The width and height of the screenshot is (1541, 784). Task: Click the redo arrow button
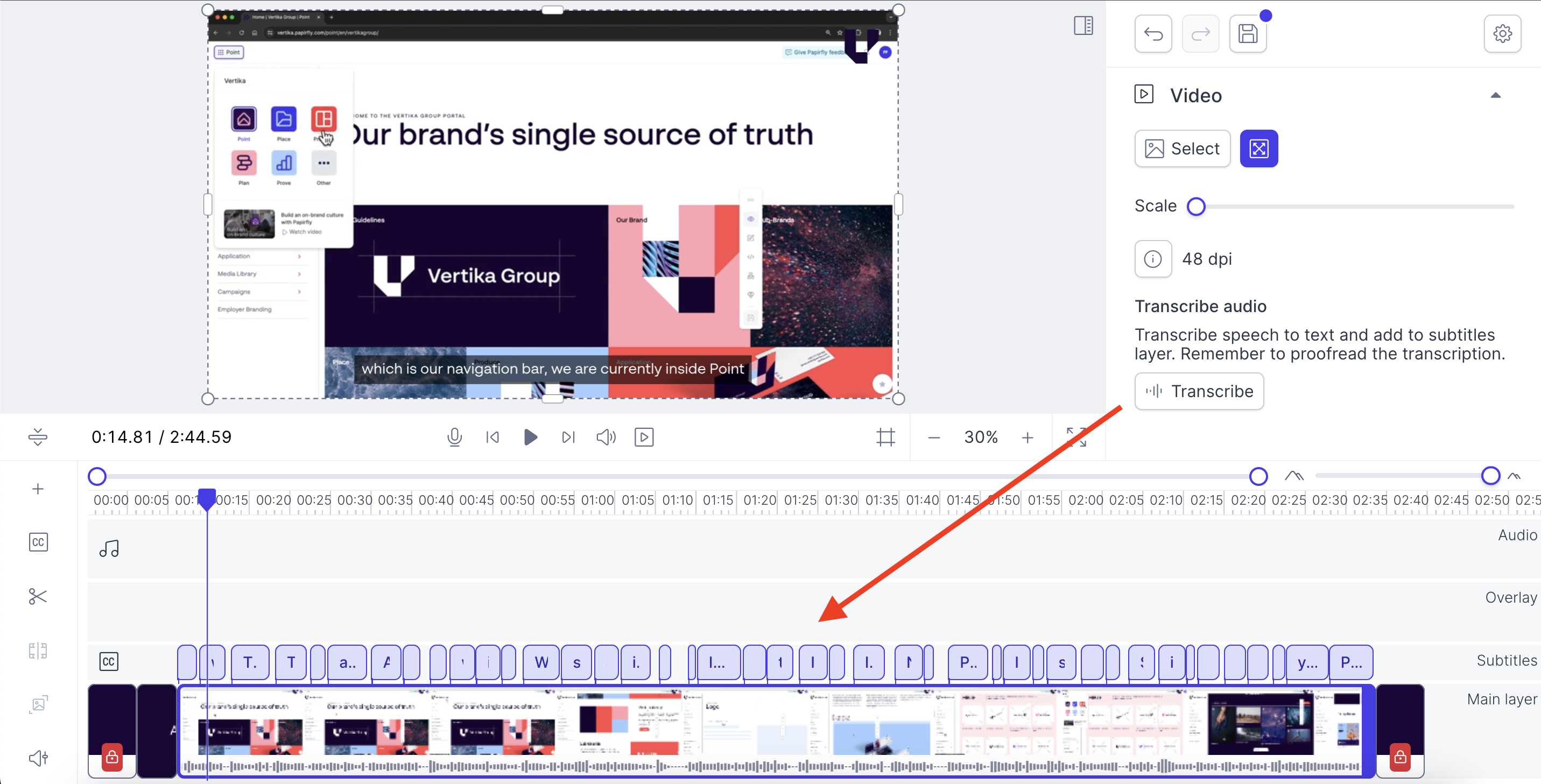[1200, 33]
